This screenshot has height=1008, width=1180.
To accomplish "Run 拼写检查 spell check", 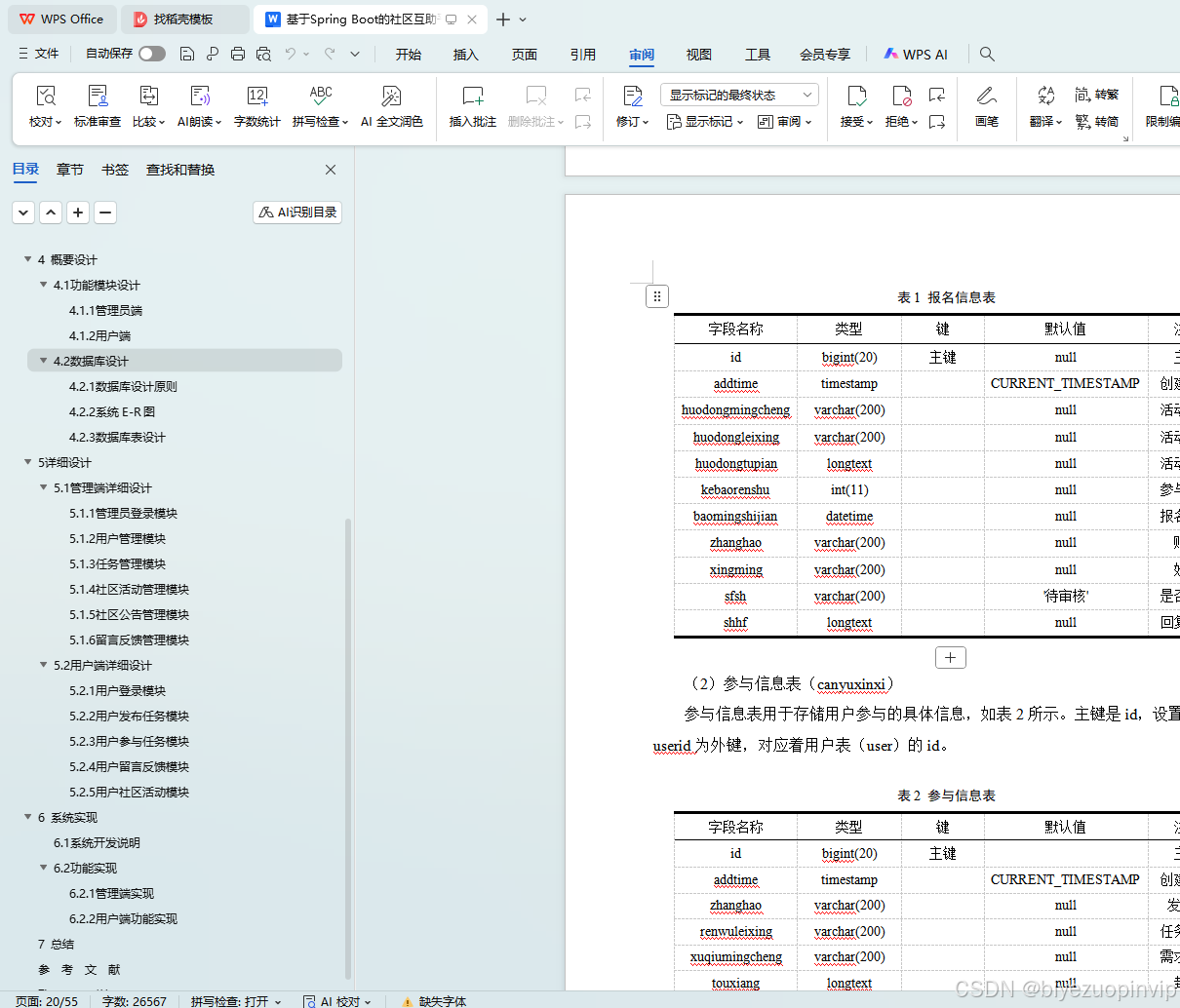I will [321, 106].
